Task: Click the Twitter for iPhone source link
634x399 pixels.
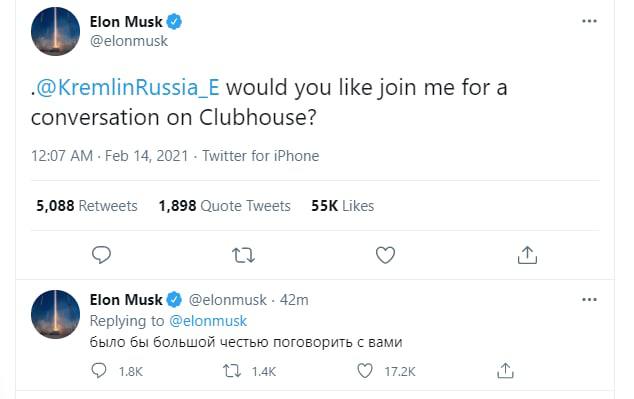Action: point(261,156)
